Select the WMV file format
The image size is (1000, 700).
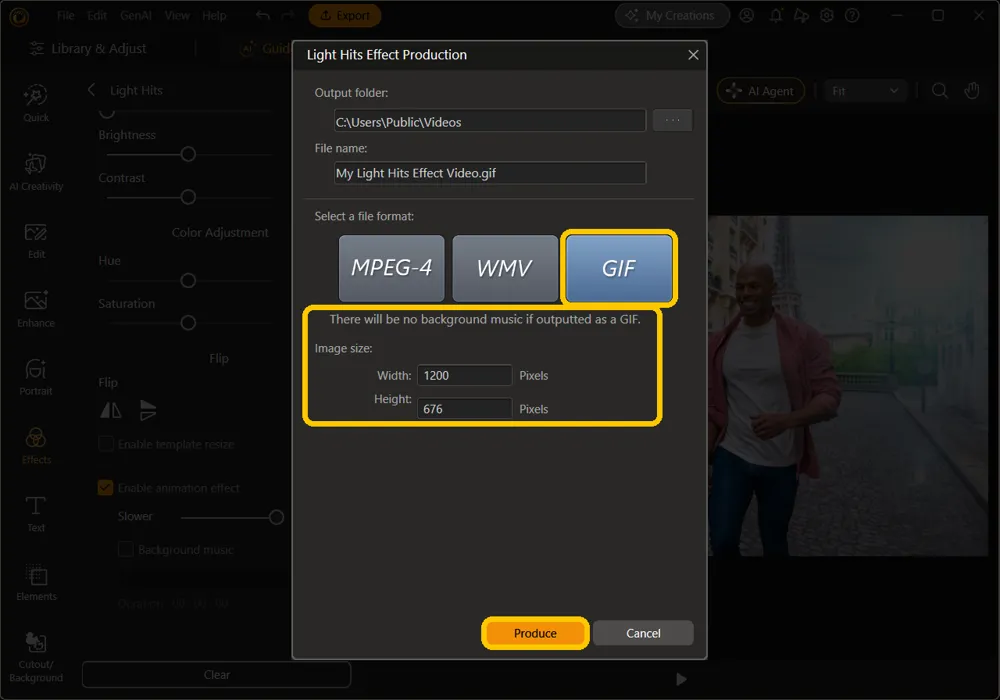(504, 268)
